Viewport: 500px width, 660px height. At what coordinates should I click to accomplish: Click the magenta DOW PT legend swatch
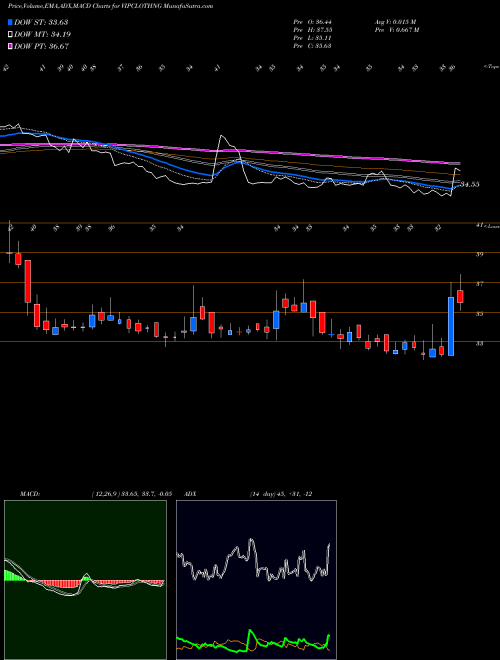pyautogui.click(x=10, y=46)
